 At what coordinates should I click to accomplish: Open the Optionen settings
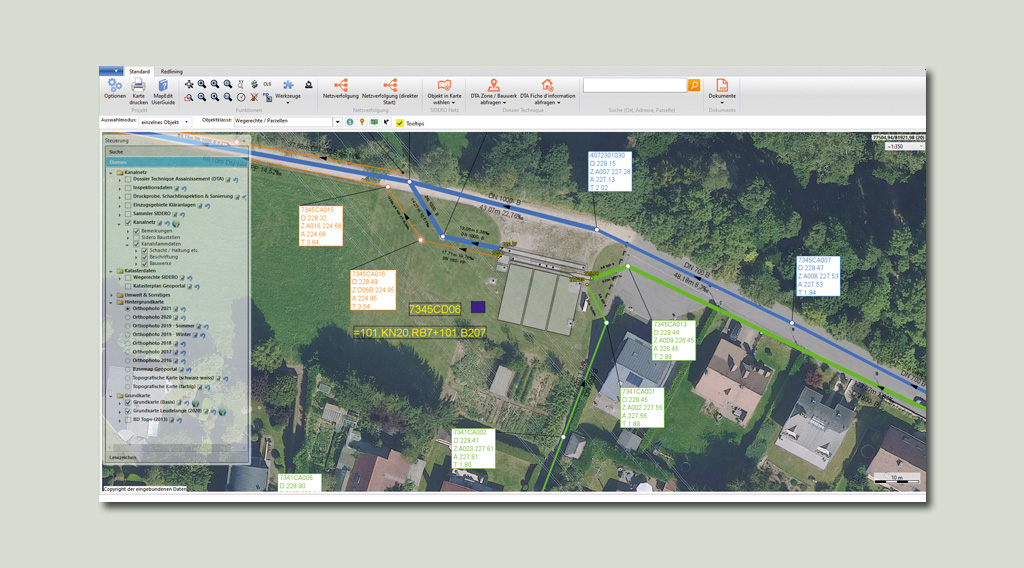(x=115, y=87)
